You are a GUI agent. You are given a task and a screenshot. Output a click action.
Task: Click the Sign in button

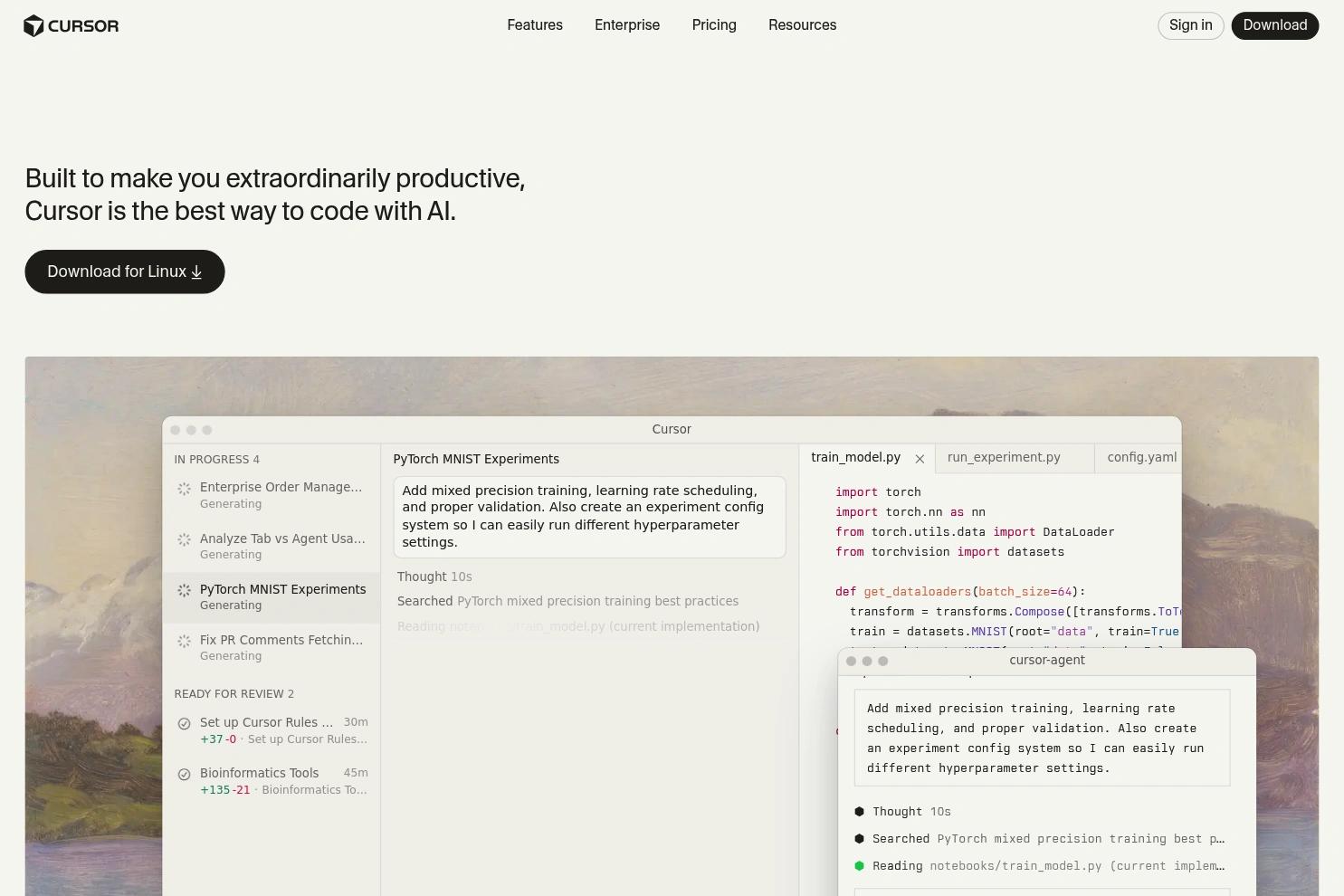coord(1190,25)
